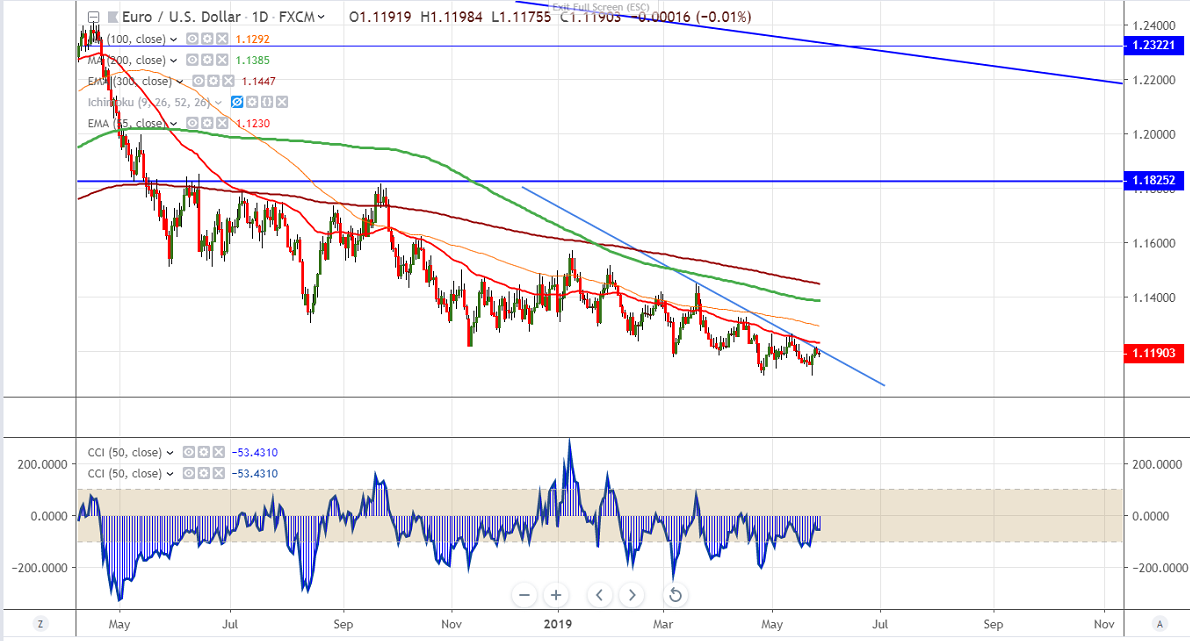This screenshot has height=641, width=1190.
Task: Remove the MA (200, close) indicator
Action: [222, 60]
